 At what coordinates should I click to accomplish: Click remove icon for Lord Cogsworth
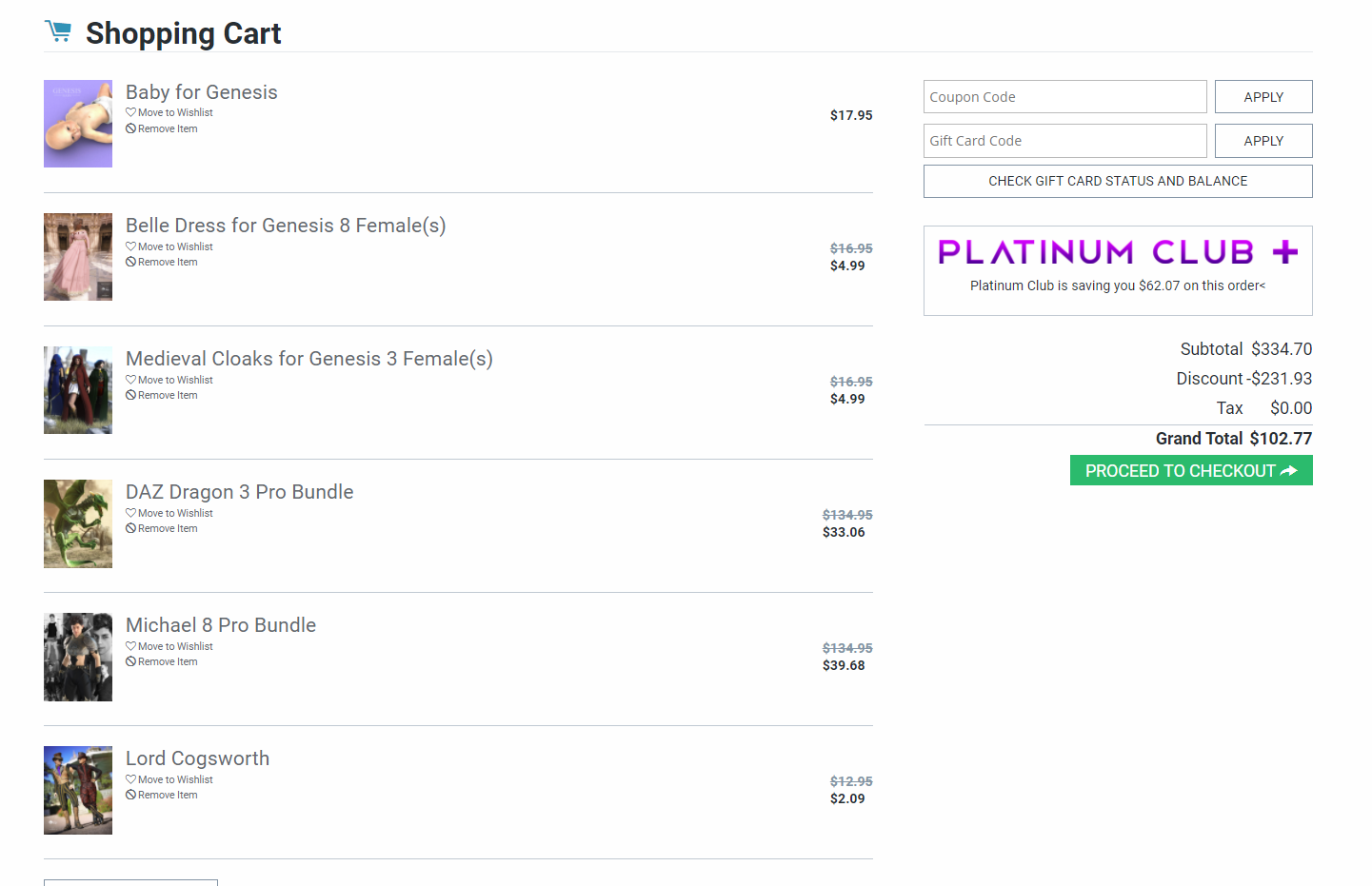[130, 795]
